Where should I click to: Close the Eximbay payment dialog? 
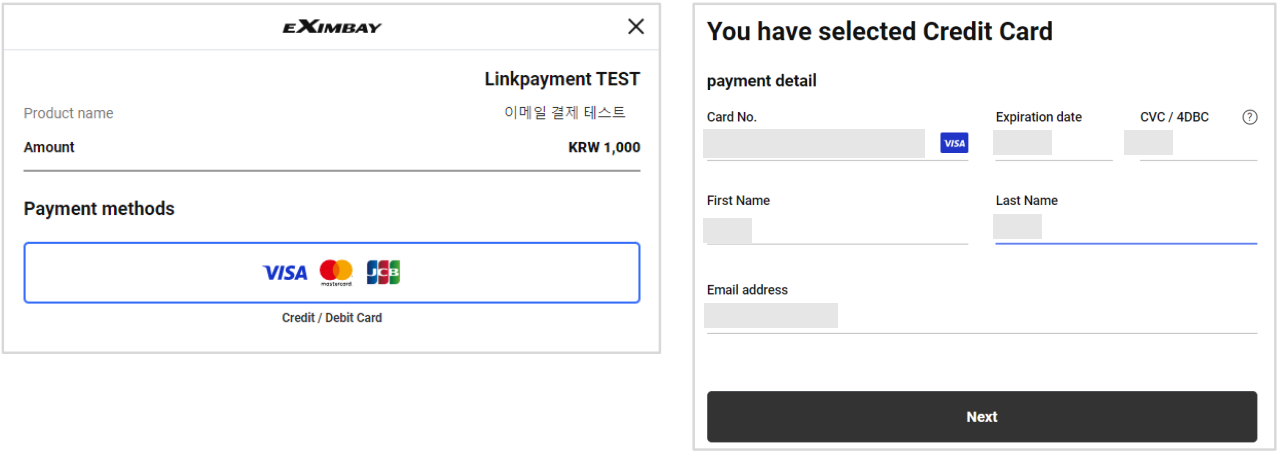[x=636, y=27]
